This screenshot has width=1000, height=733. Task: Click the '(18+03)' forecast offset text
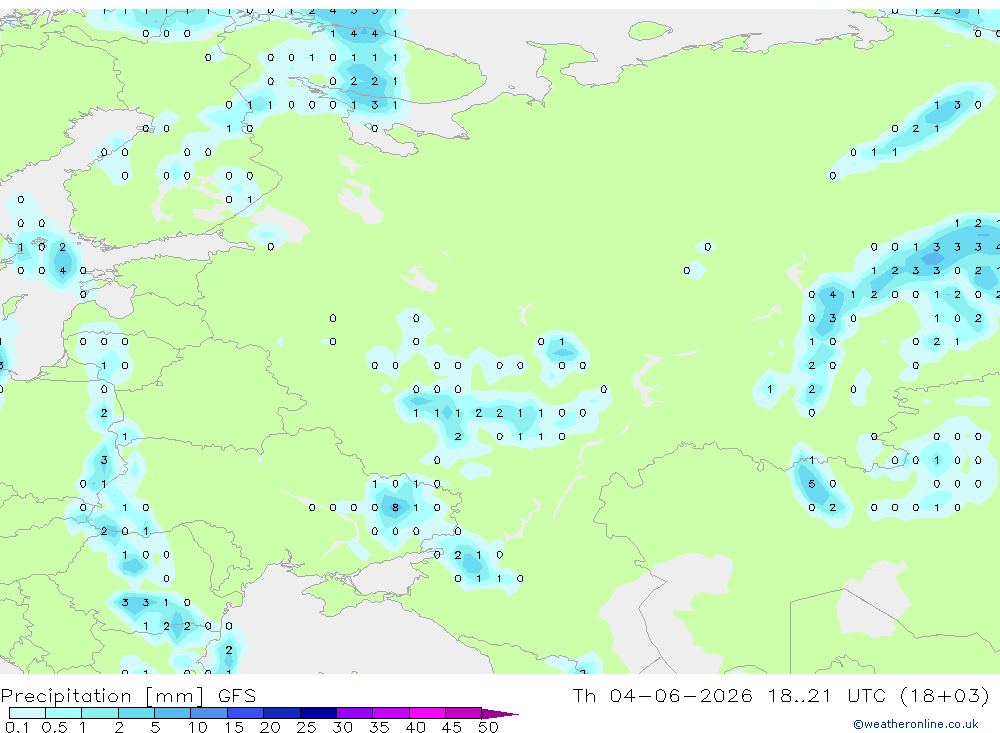945,695
